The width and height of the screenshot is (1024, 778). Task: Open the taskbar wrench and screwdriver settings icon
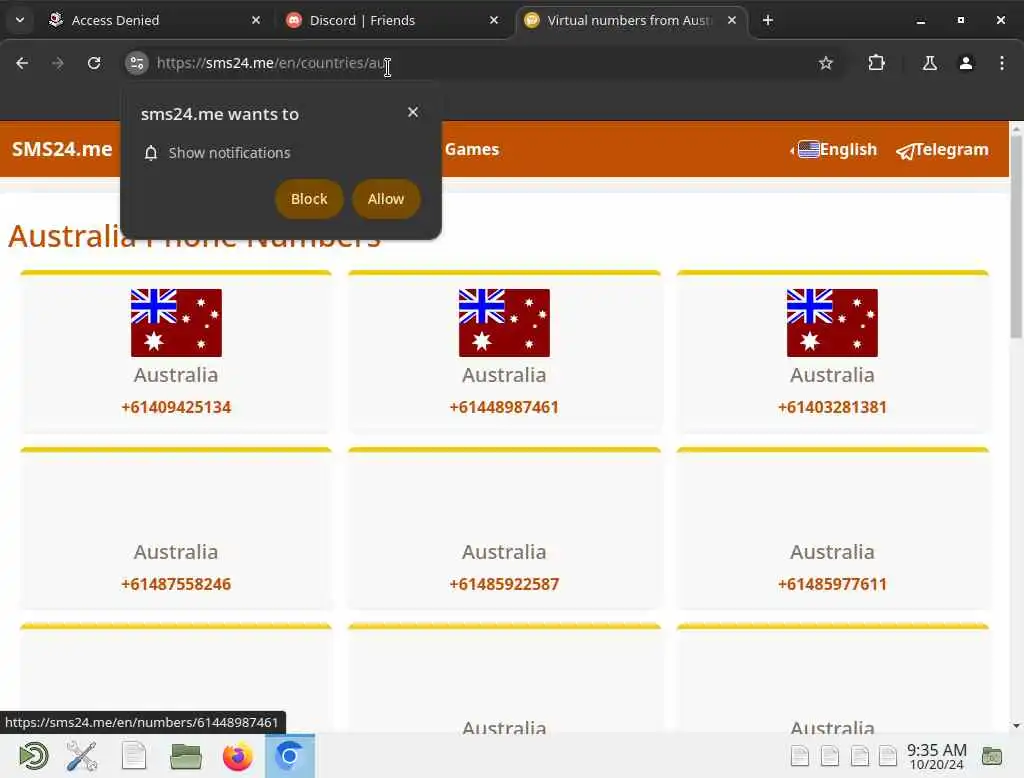pos(82,756)
